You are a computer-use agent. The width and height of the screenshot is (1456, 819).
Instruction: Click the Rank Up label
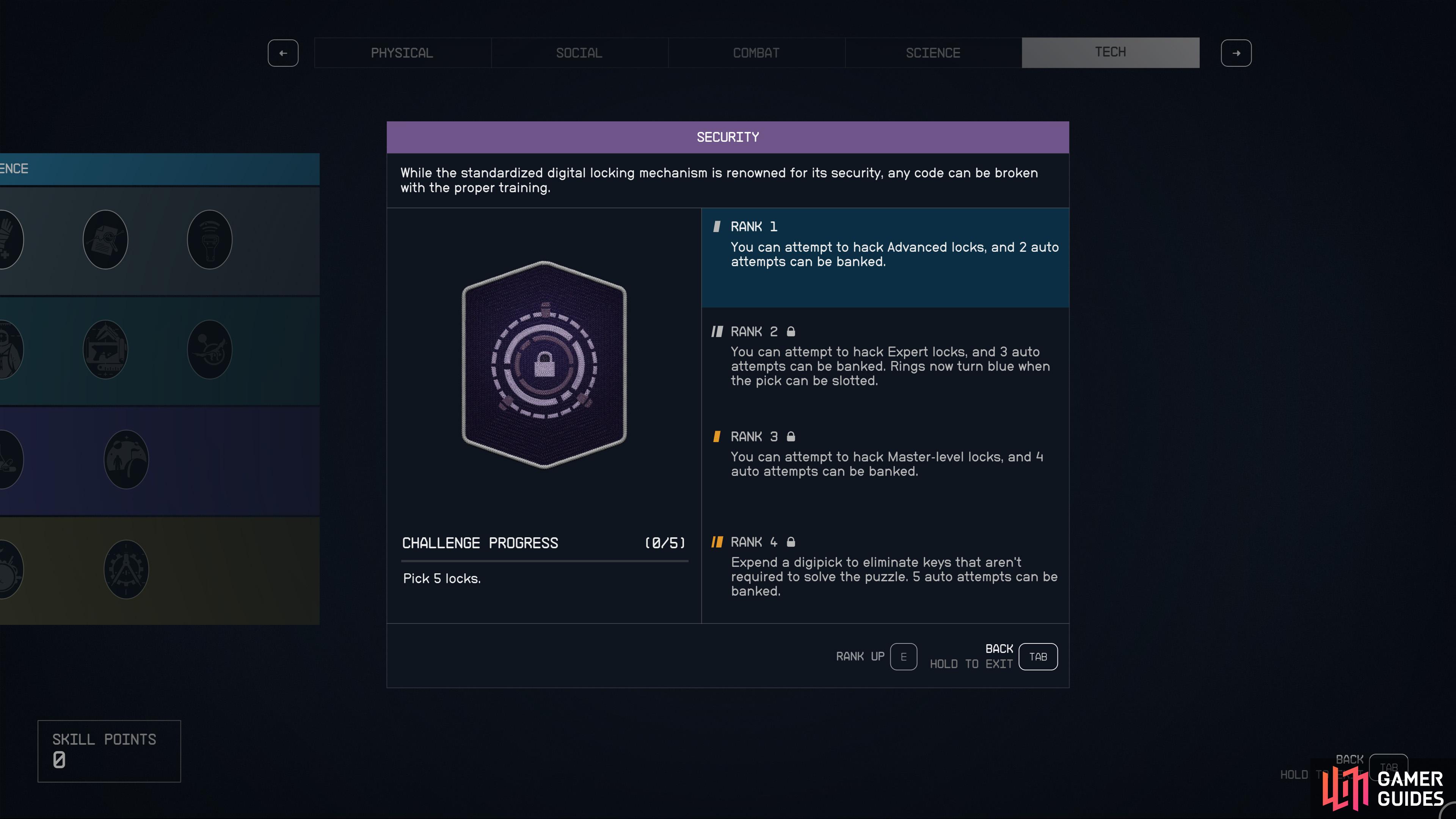click(x=860, y=656)
